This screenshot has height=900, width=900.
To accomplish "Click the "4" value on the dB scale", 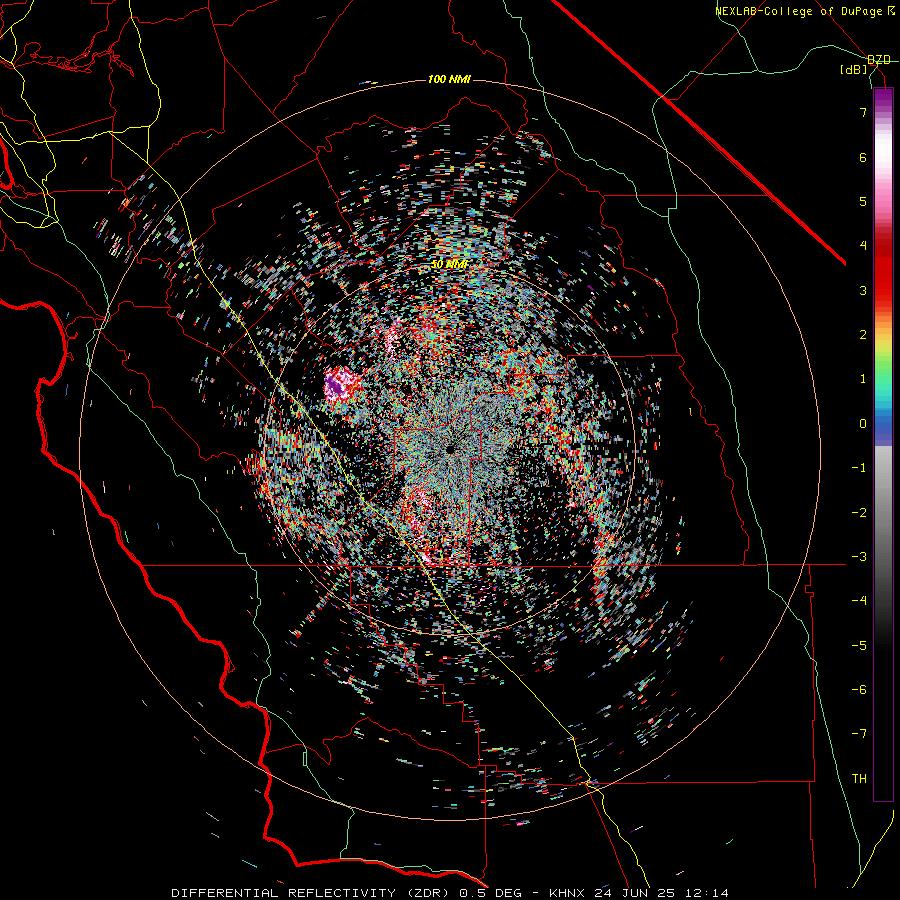I will point(863,246).
